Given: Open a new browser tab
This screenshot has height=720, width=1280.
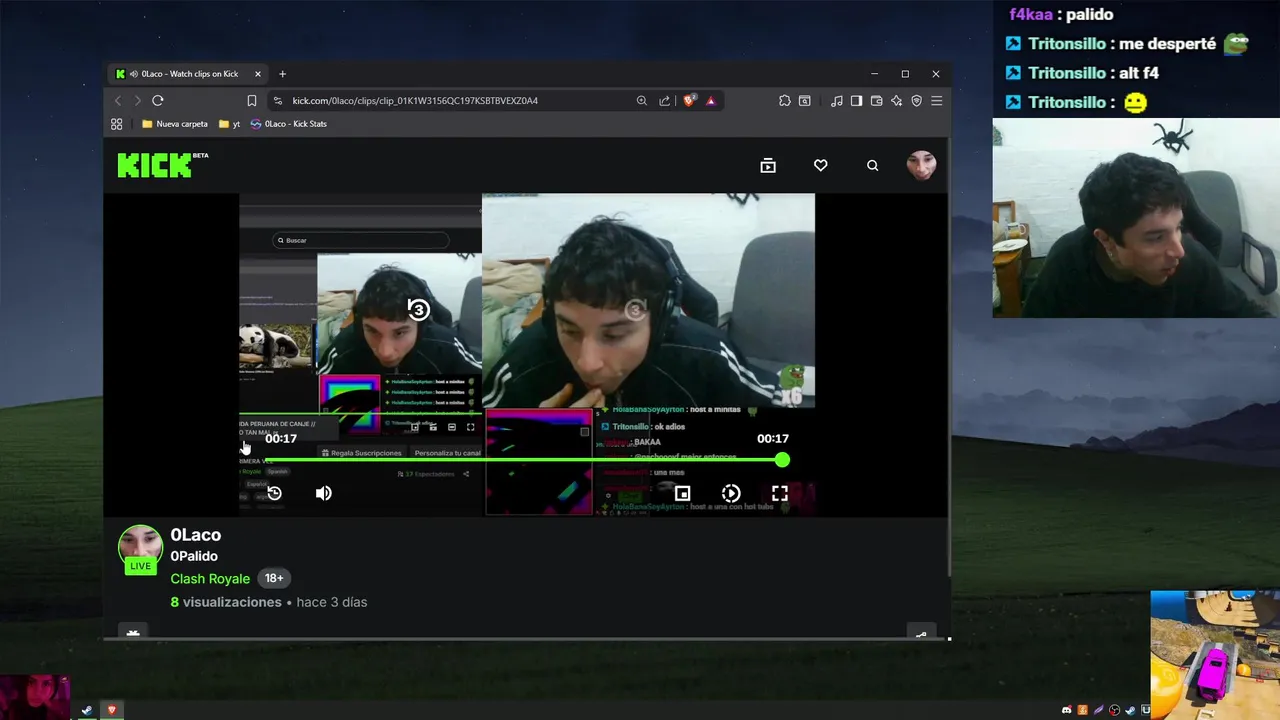Looking at the screenshot, I should tap(282, 74).
